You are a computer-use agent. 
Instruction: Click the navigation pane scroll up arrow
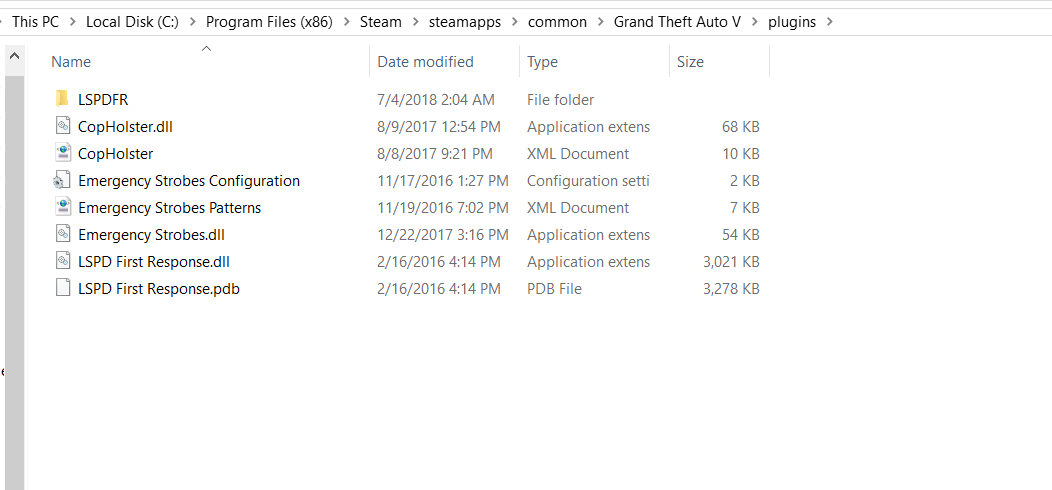click(14, 57)
